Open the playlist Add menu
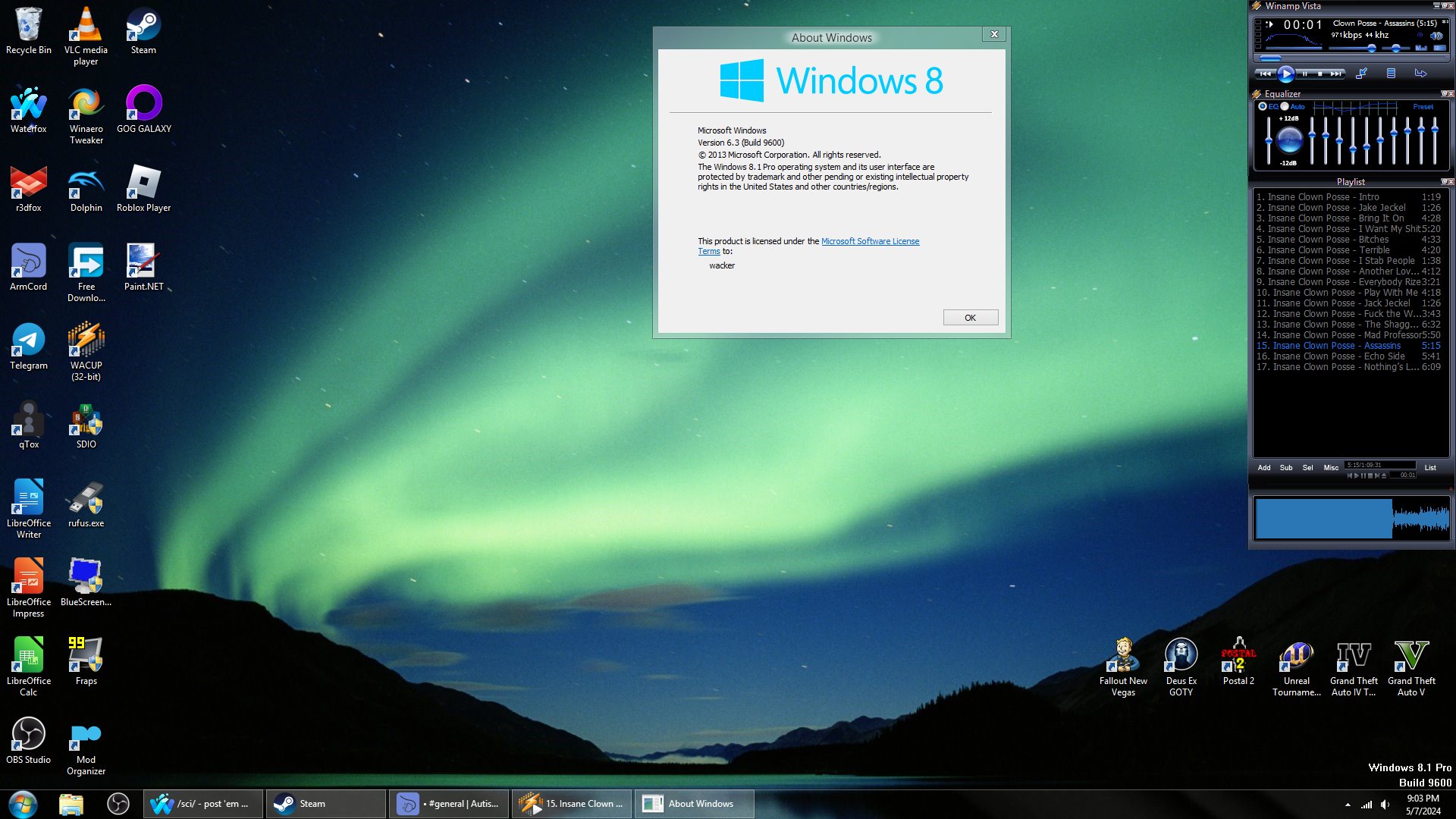This screenshot has width=1456, height=819. 1264,468
